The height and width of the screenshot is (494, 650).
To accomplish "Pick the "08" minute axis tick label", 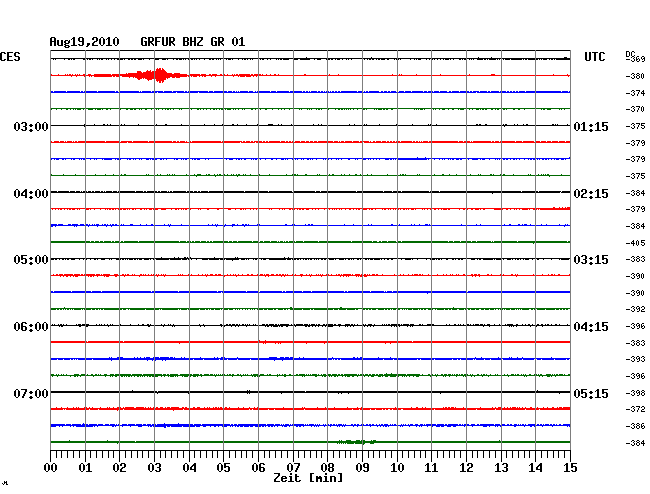I will [x=327, y=468].
